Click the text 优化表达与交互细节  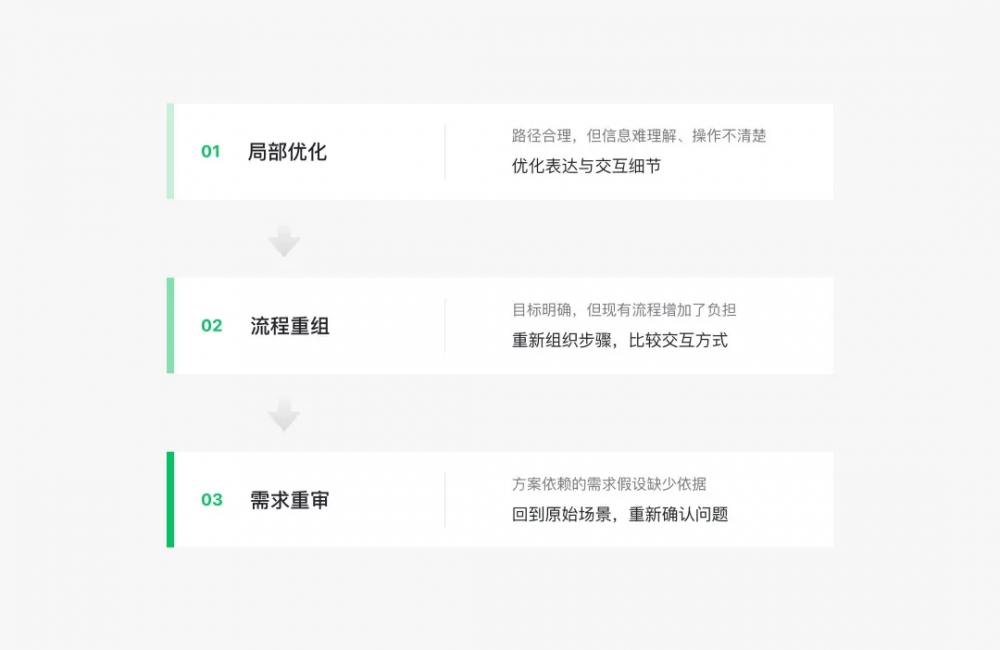(586, 166)
